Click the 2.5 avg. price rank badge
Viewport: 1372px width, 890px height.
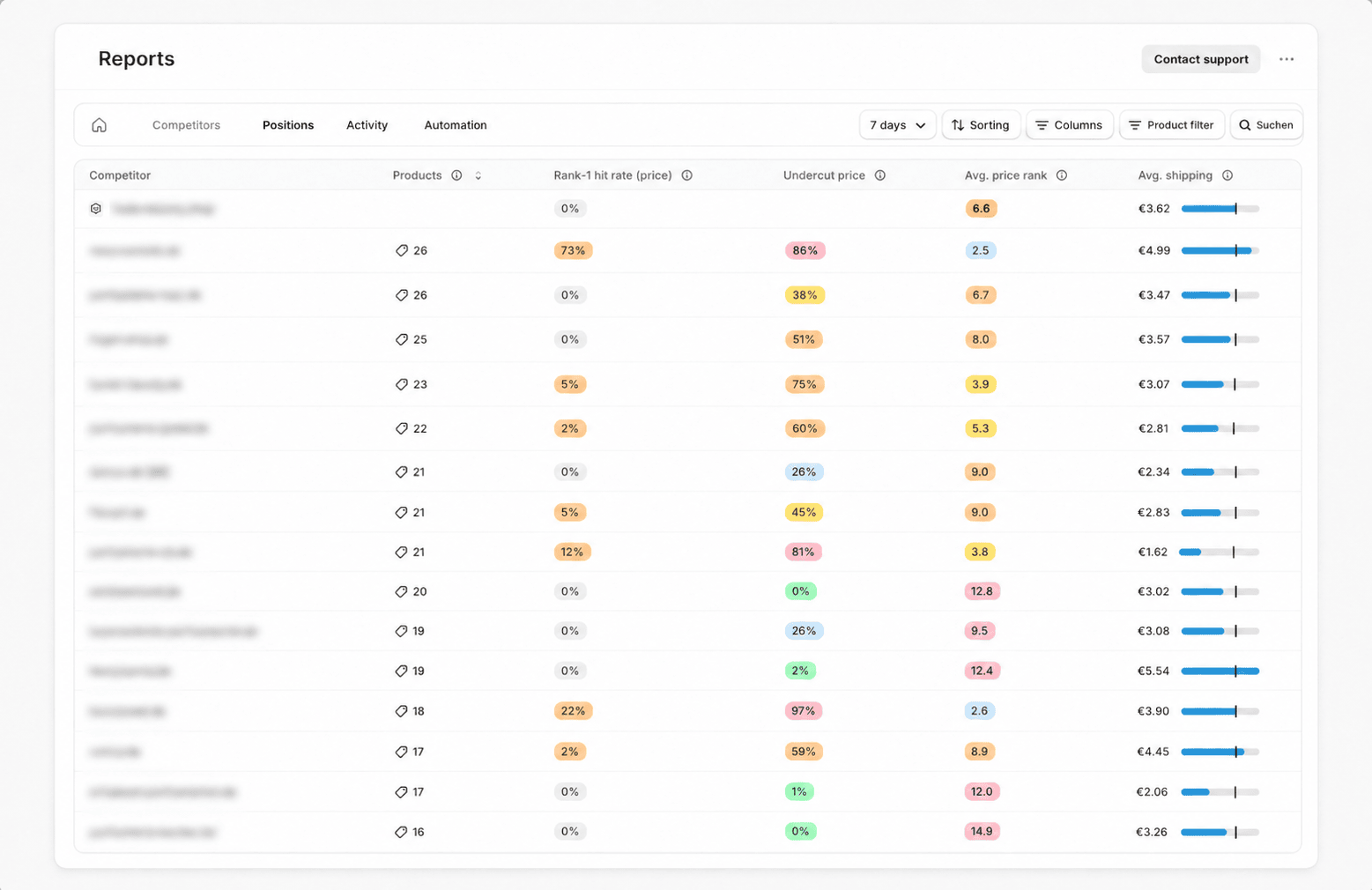click(980, 251)
